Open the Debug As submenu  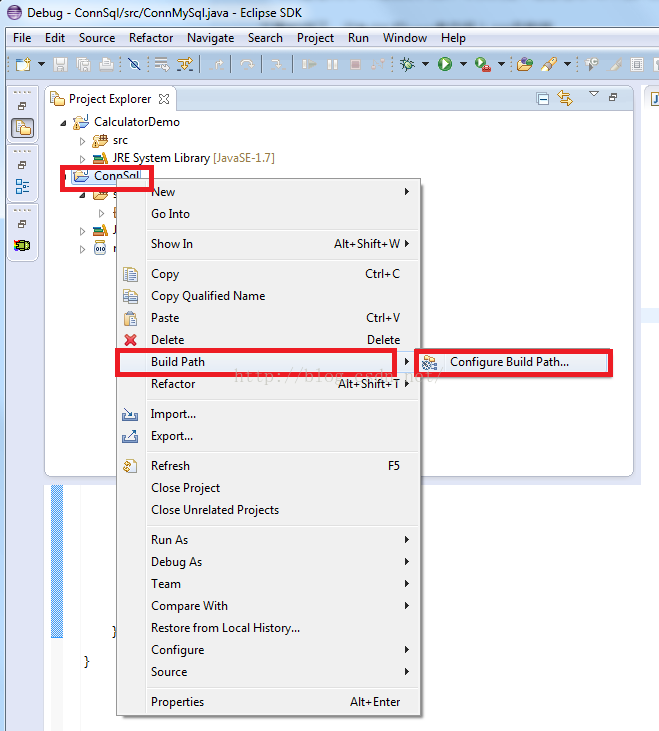(x=268, y=562)
